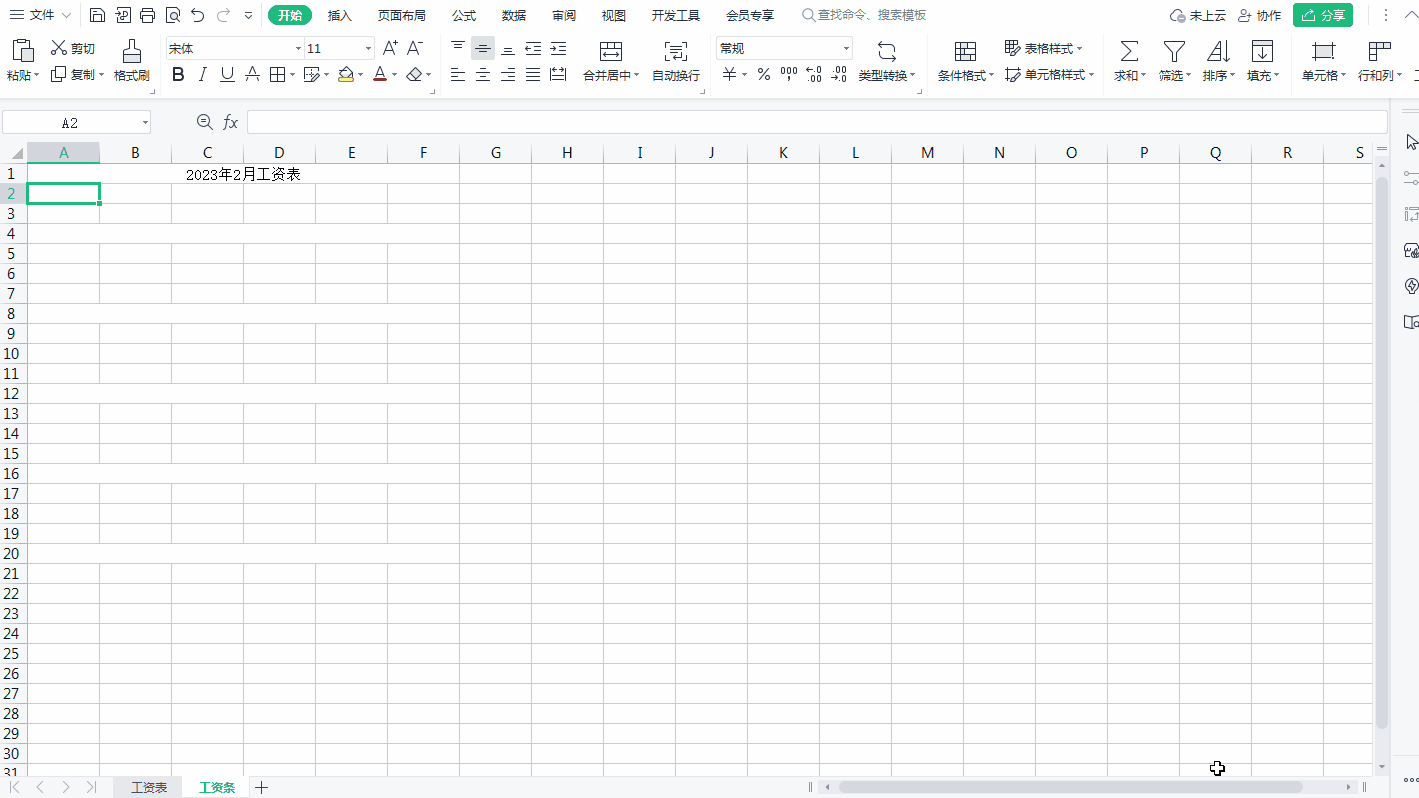This screenshot has width=1419, height=798.
Task: Toggle justify alignment icon
Action: pos(533,74)
